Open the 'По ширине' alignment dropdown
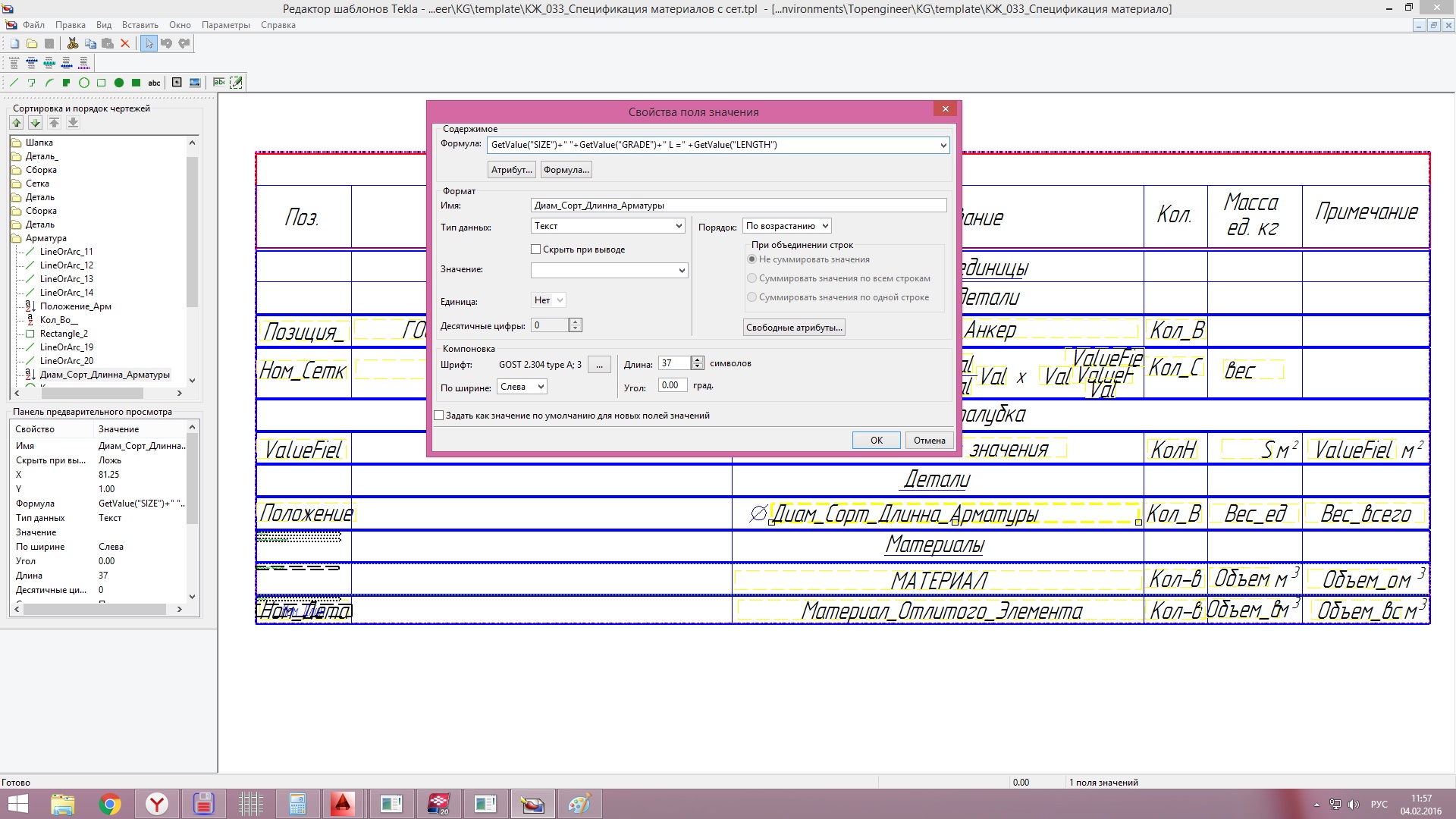This screenshot has height=819, width=1456. coord(522,387)
